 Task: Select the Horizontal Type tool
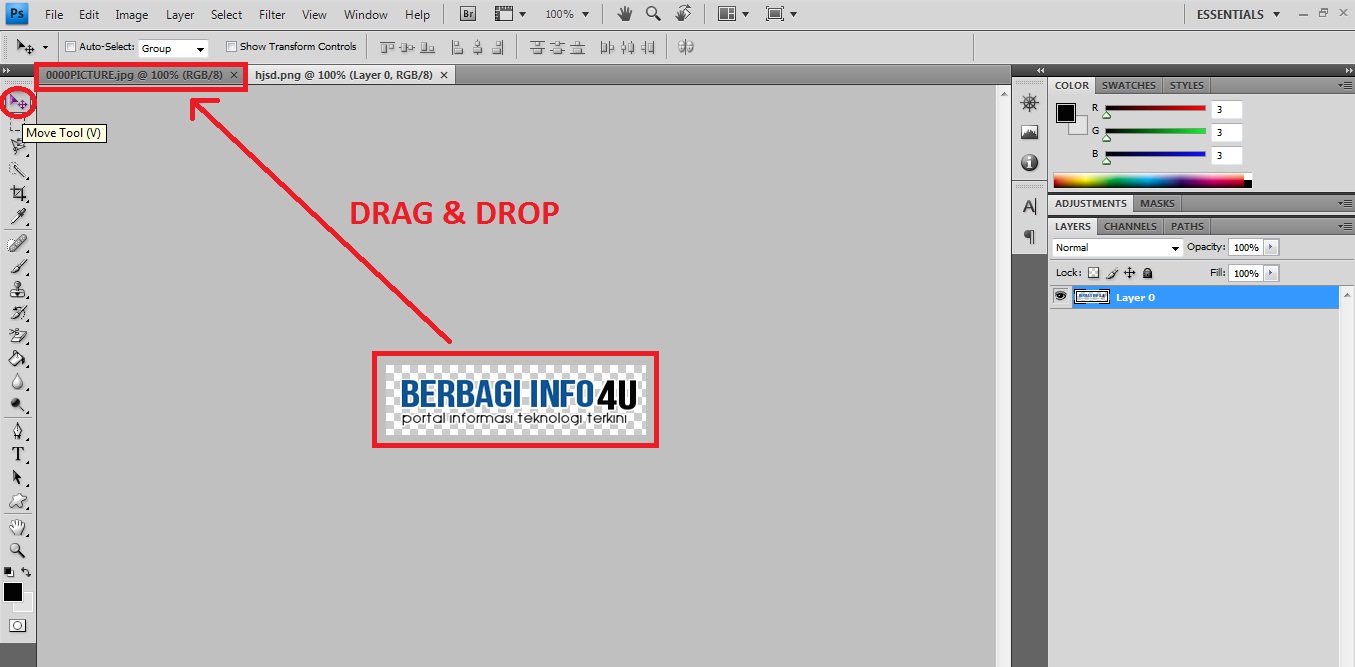click(17, 454)
